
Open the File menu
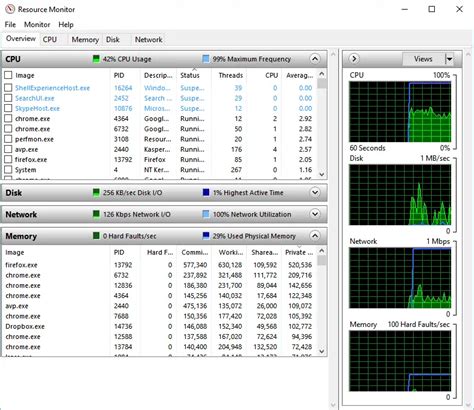coord(10,25)
